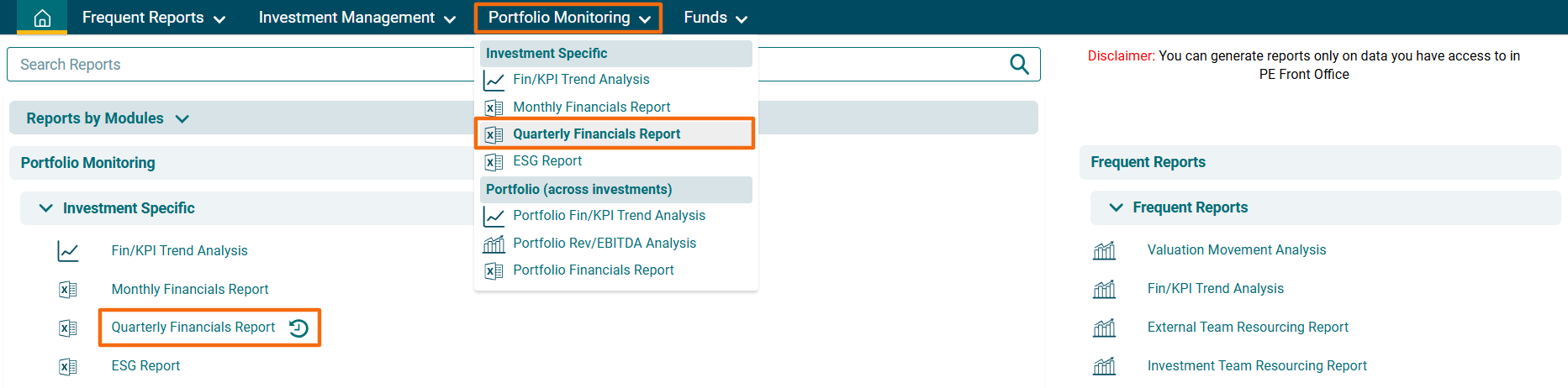Select Quarterly Financials Report from dropdown menu
This screenshot has height=388, width=1568.
[596, 134]
